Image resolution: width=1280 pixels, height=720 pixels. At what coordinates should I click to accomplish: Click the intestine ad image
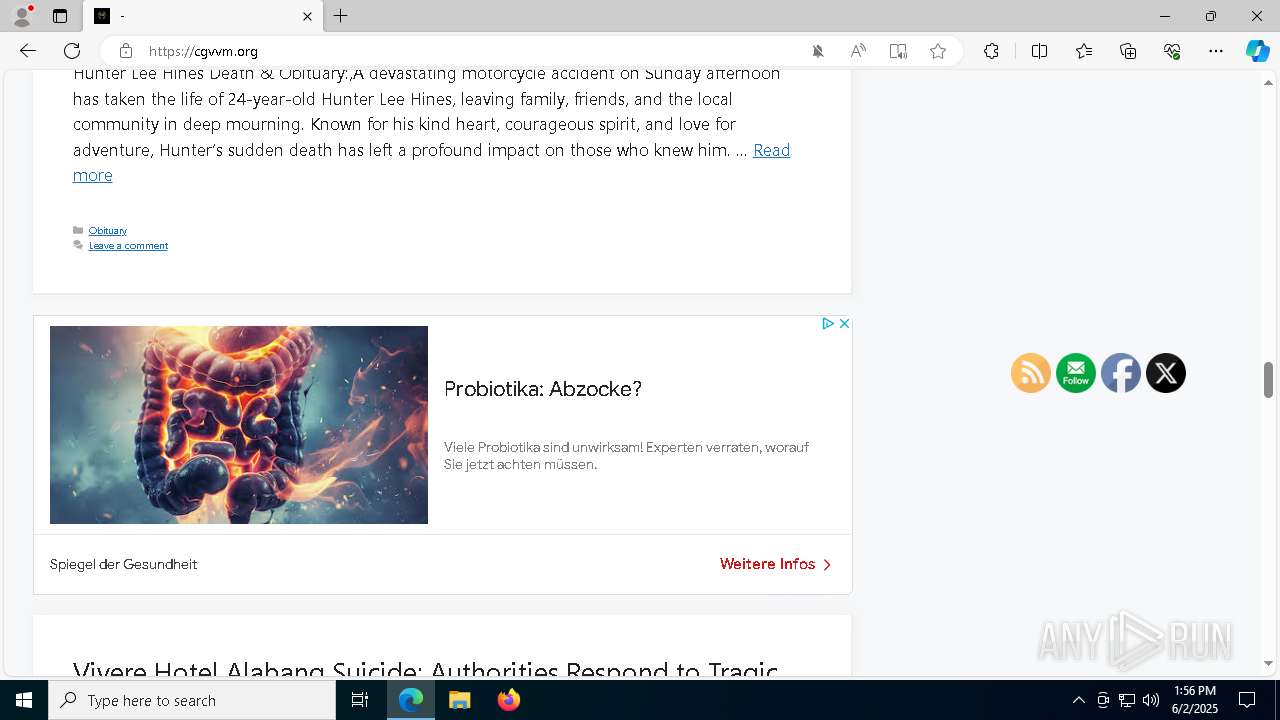click(239, 425)
